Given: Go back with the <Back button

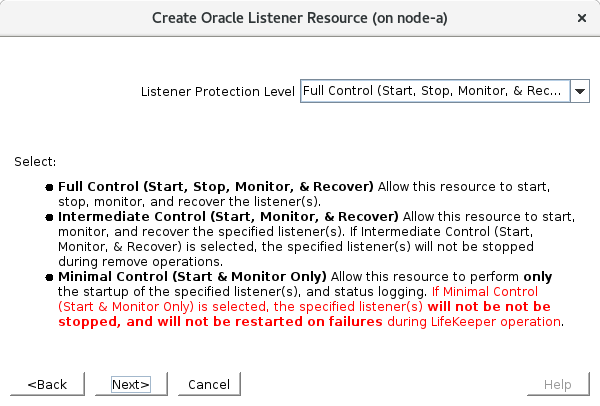Looking at the screenshot, I should [x=47, y=384].
